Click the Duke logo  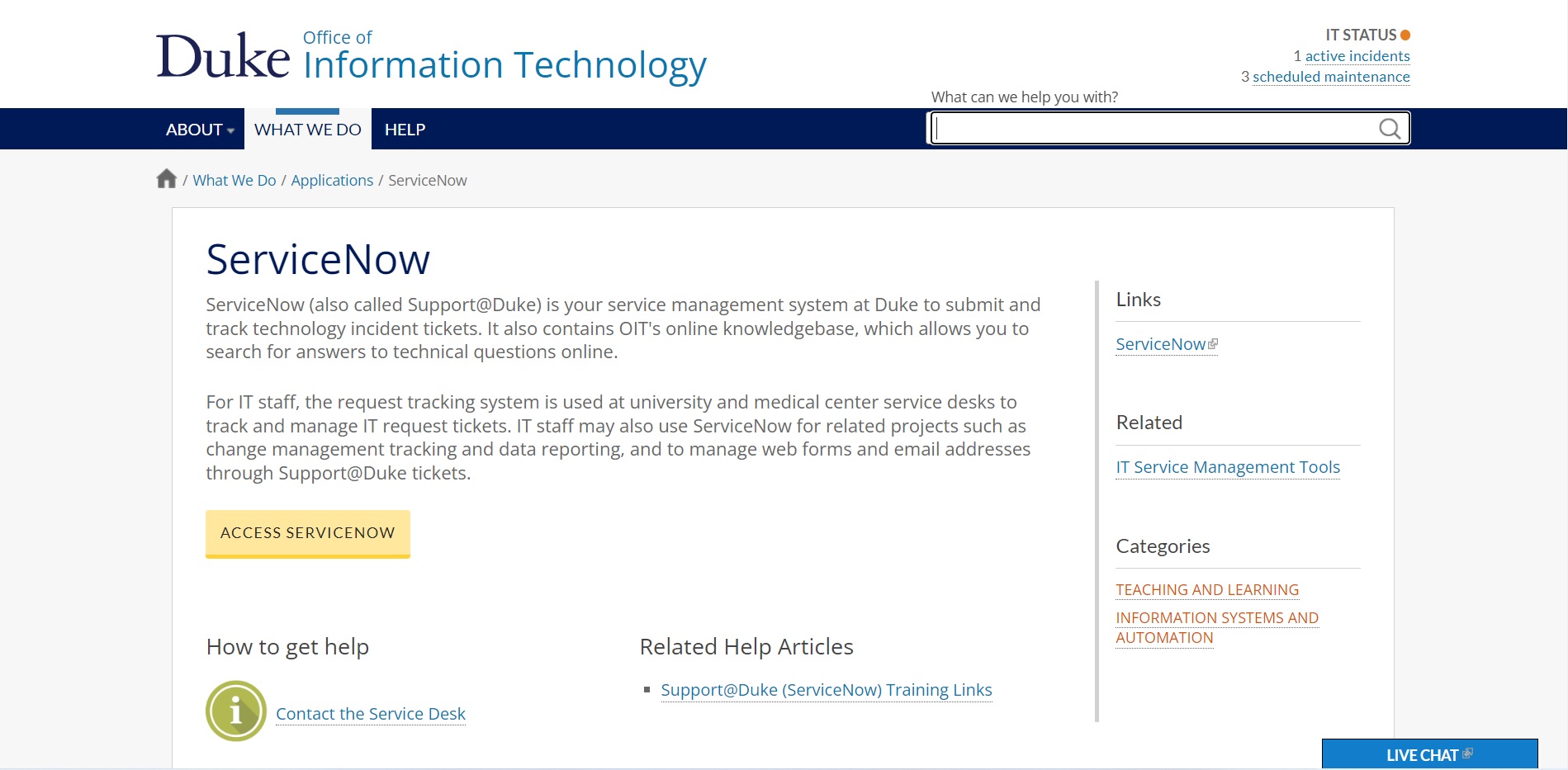pyautogui.click(x=223, y=56)
